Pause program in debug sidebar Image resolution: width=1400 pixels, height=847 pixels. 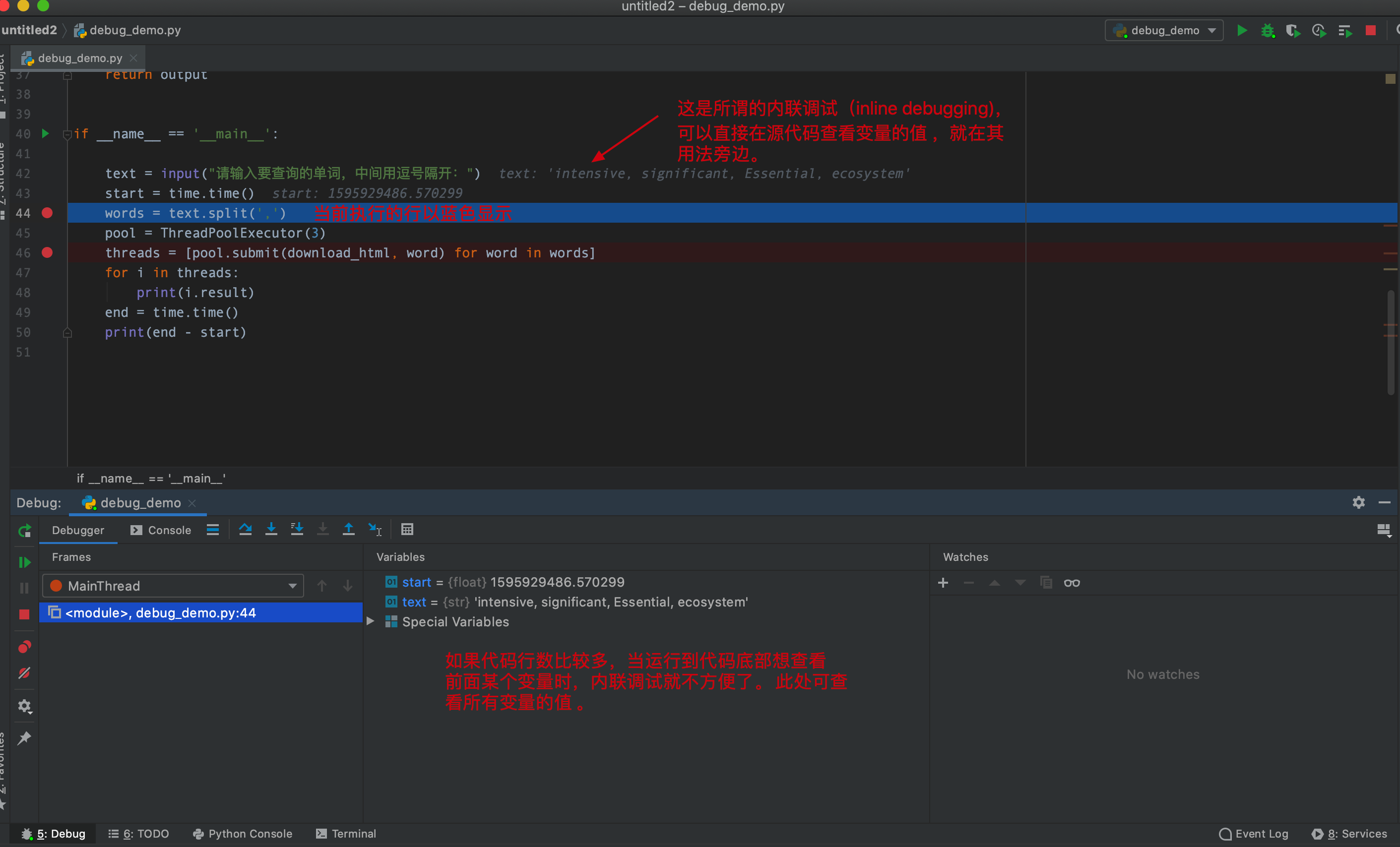click(24, 587)
